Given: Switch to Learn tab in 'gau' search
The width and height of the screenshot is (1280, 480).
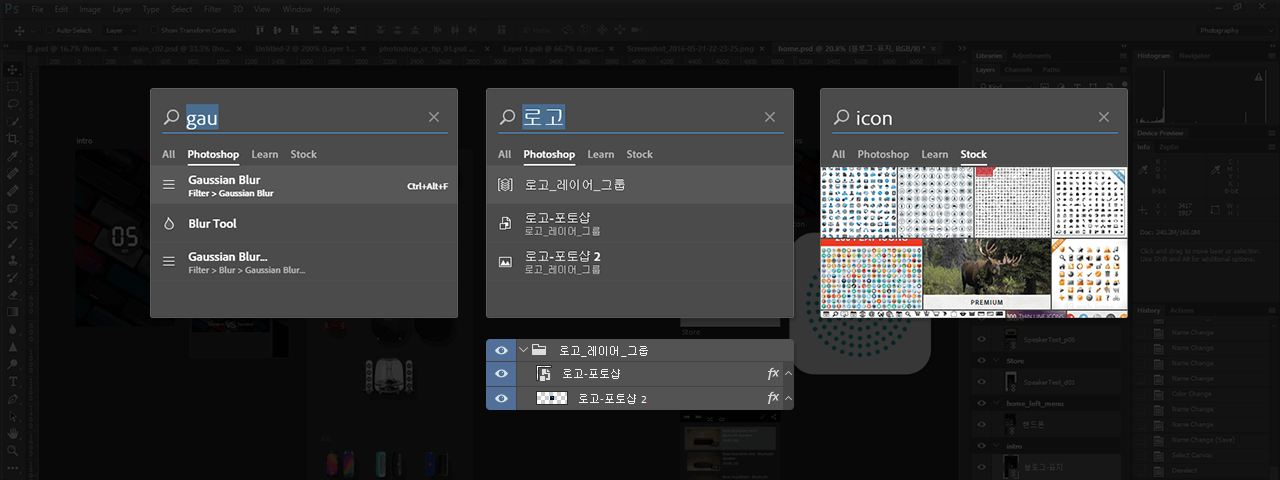Looking at the screenshot, I should point(265,154).
